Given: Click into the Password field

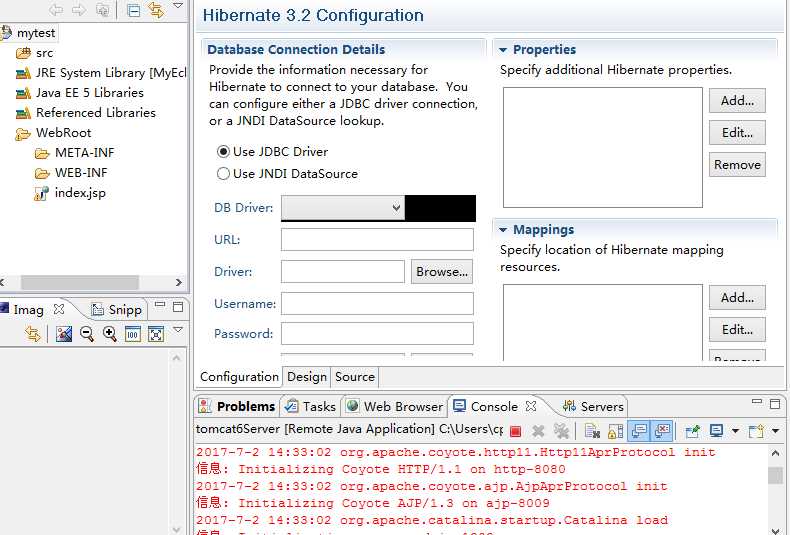Looking at the screenshot, I should [x=377, y=333].
